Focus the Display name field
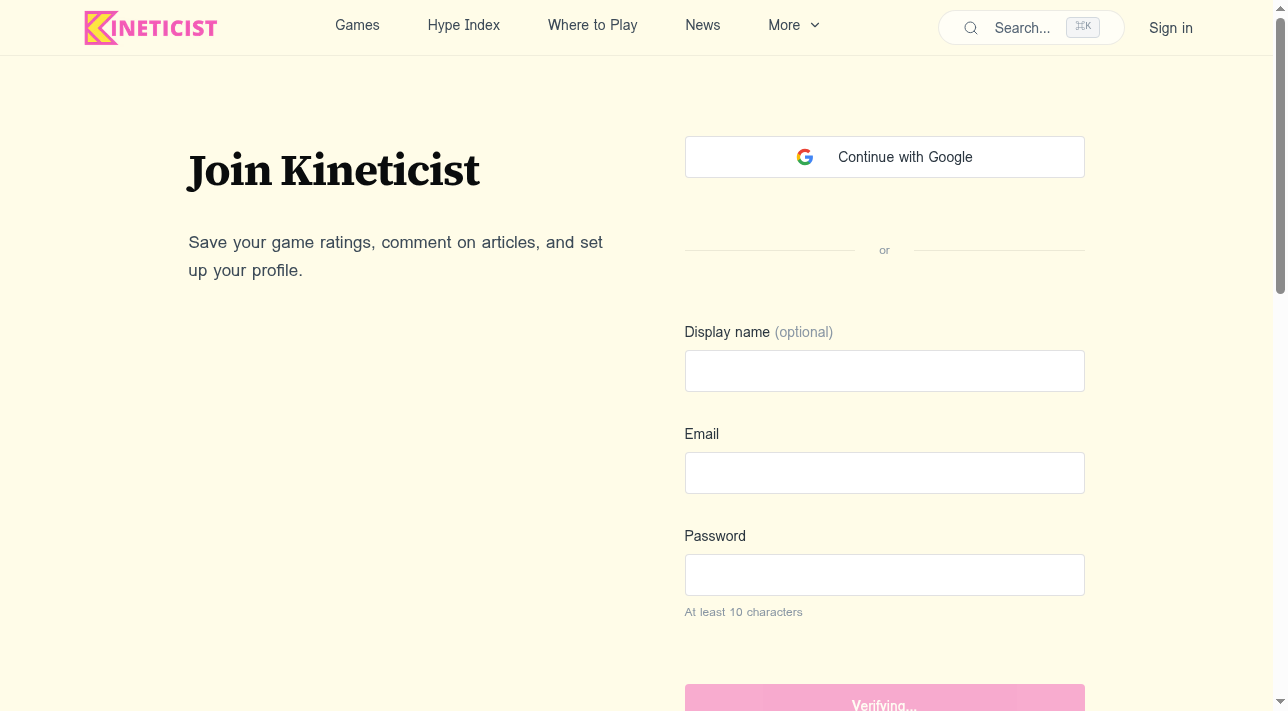Viewport: 1288px width, 711px height. tap(885, 371)
